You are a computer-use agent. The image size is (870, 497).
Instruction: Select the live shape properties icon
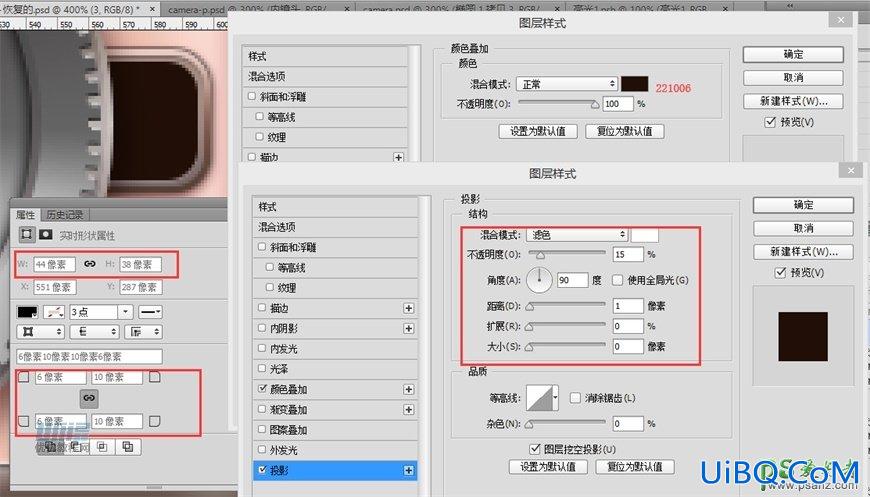coord(26,235)
